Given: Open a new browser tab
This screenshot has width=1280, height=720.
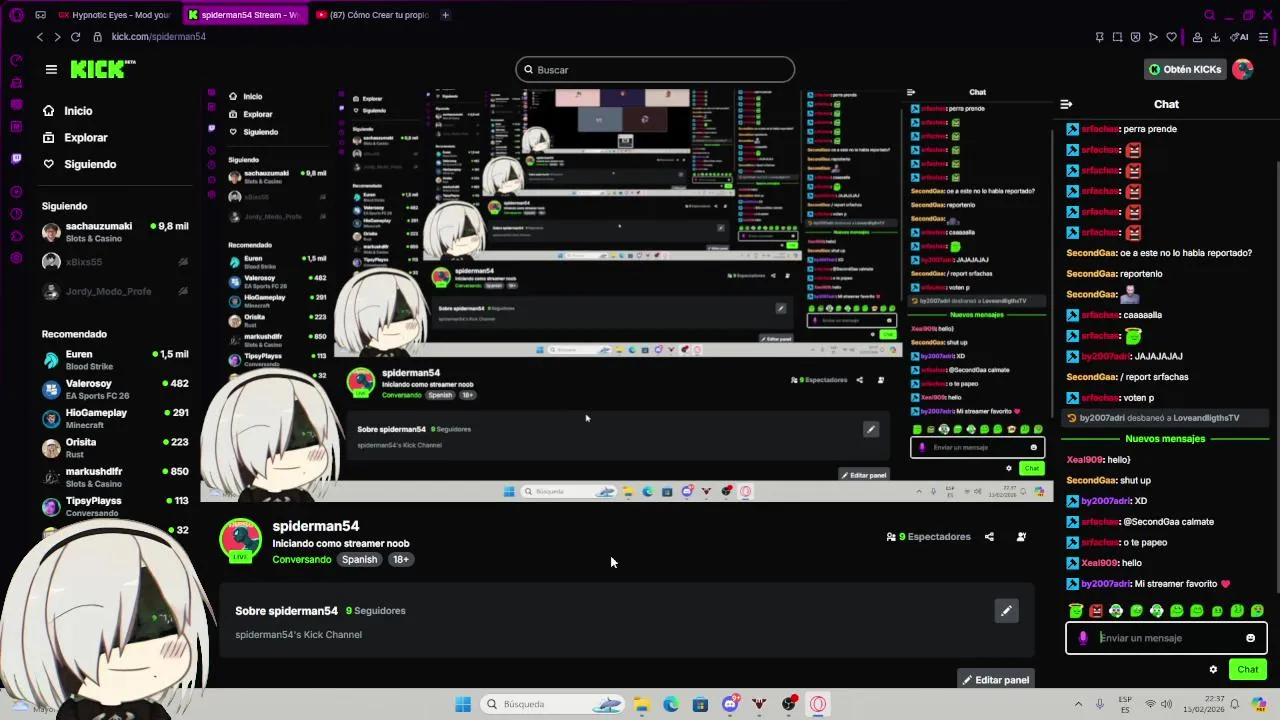Looking at the screenshot, I should pos(446,15).
